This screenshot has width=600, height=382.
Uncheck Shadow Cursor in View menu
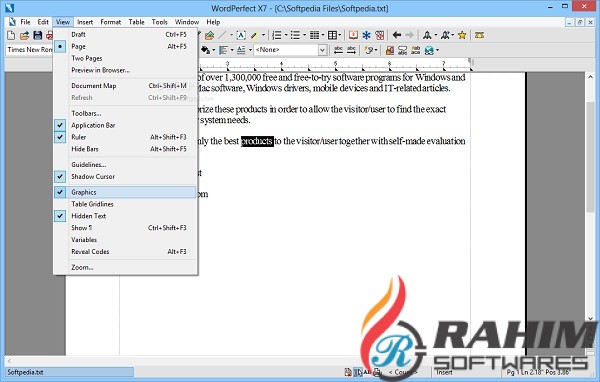click(x=125, y=176)
